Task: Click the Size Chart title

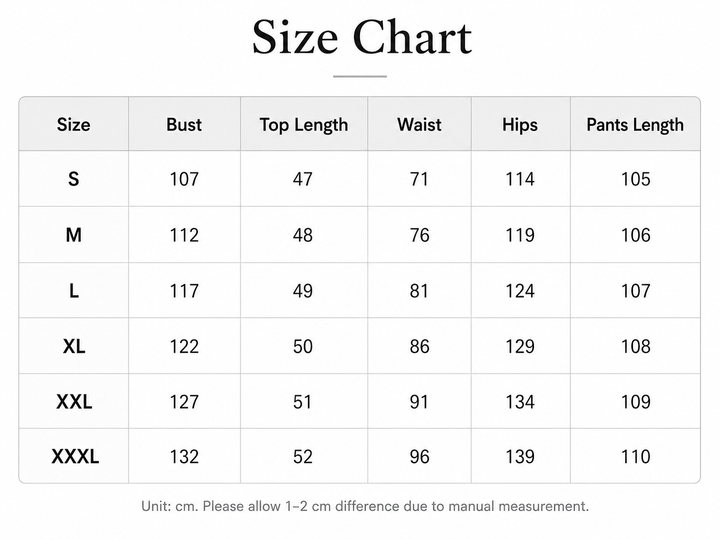Action: [x=362, y=38]
